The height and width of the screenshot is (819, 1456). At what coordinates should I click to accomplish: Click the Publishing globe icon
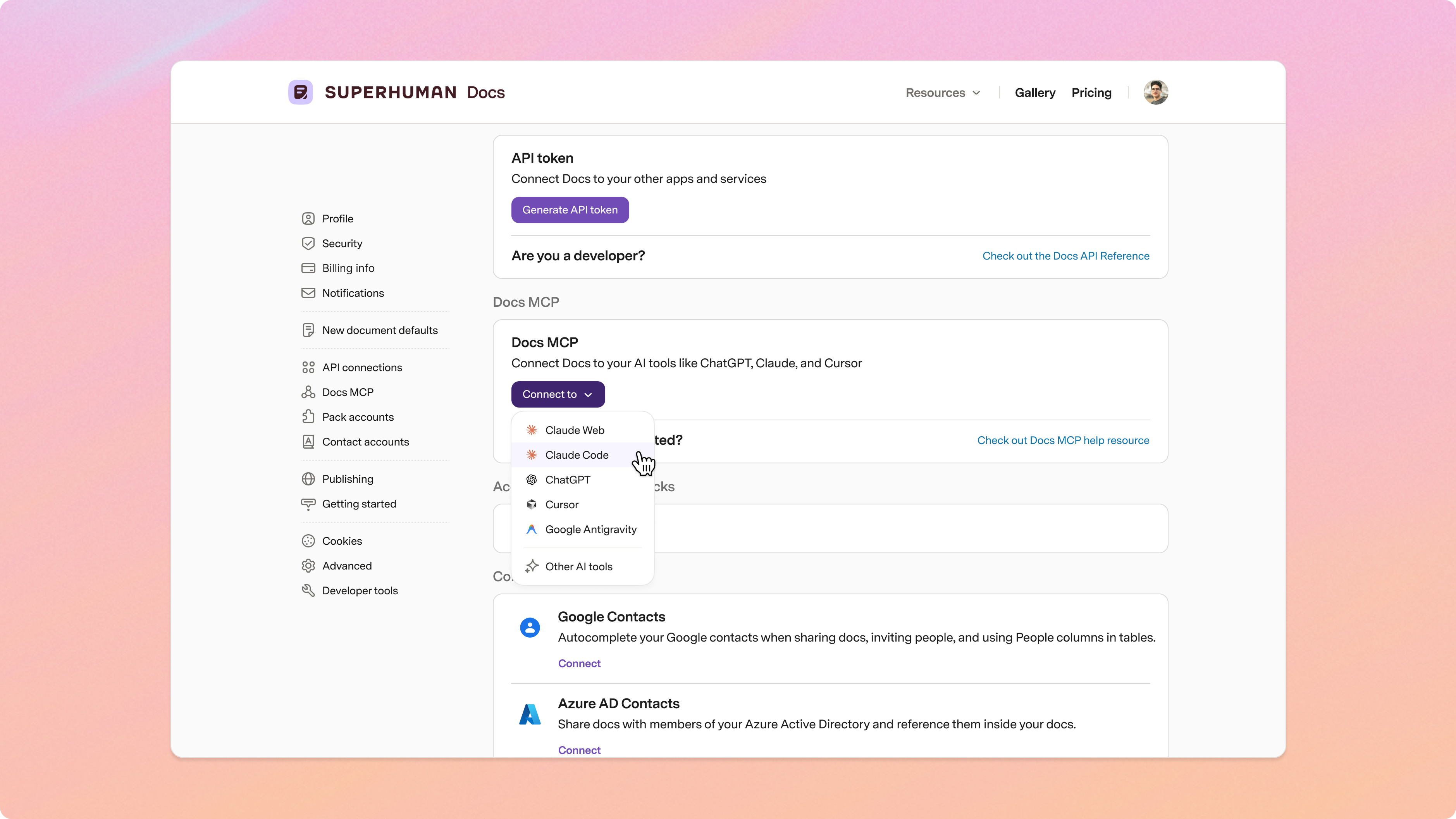(308, 479)
